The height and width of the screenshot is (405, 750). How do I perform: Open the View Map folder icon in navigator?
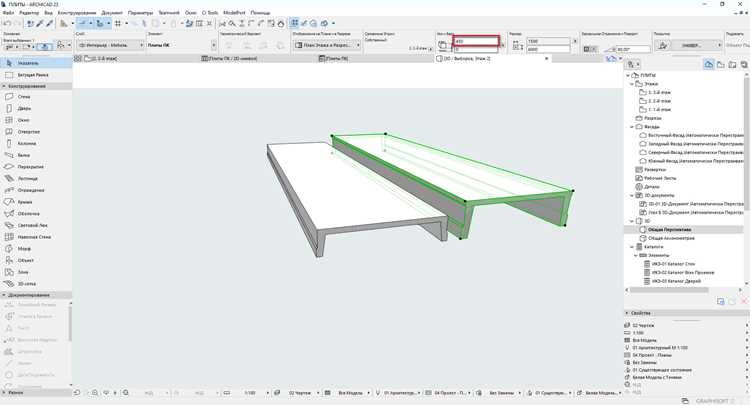721,65
